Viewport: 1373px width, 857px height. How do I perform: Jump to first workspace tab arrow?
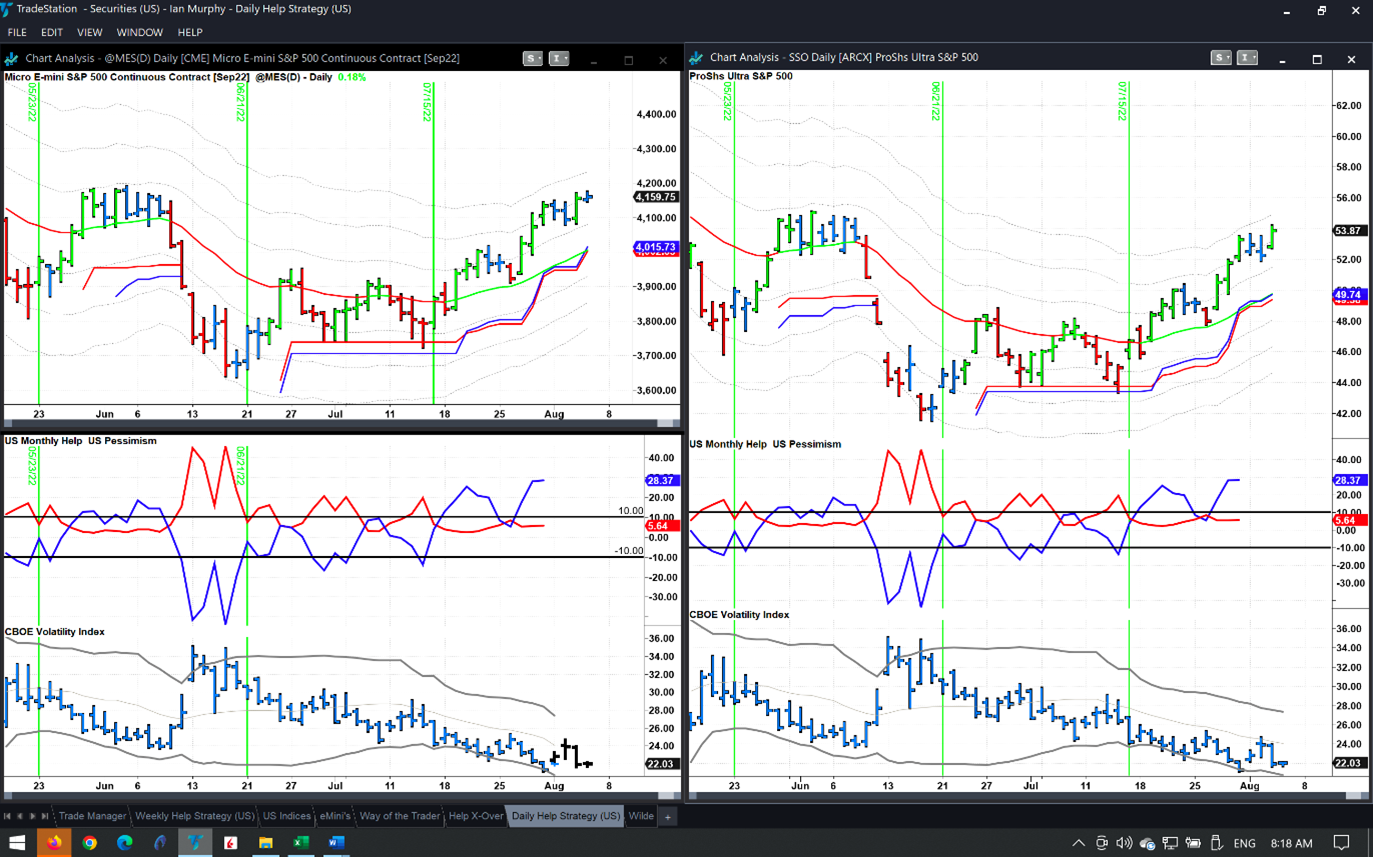[7, 816]
